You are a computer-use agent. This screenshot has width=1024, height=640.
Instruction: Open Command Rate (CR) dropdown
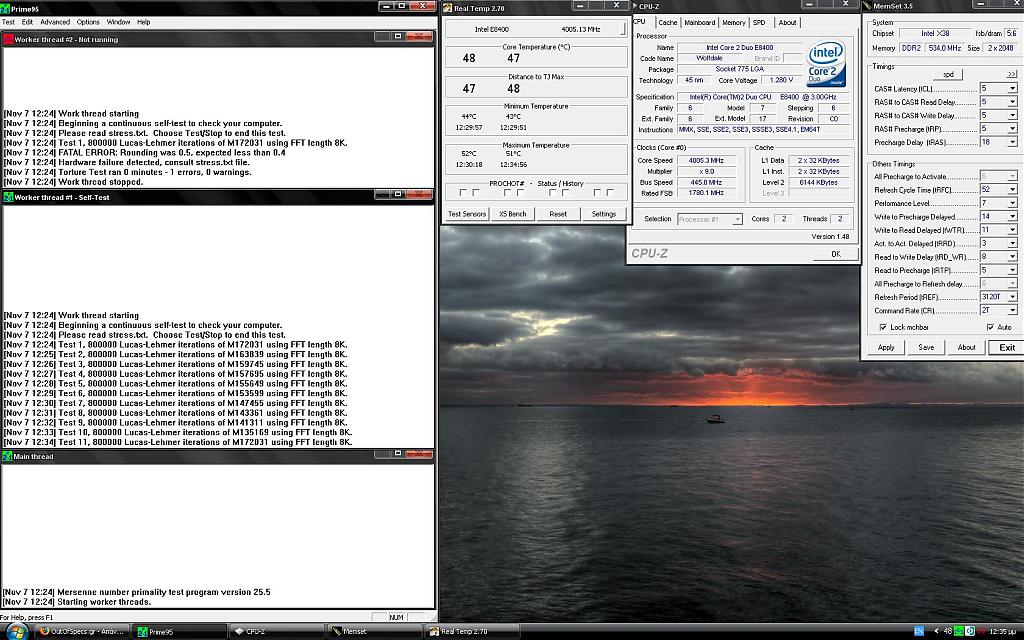click(1012, 310)
